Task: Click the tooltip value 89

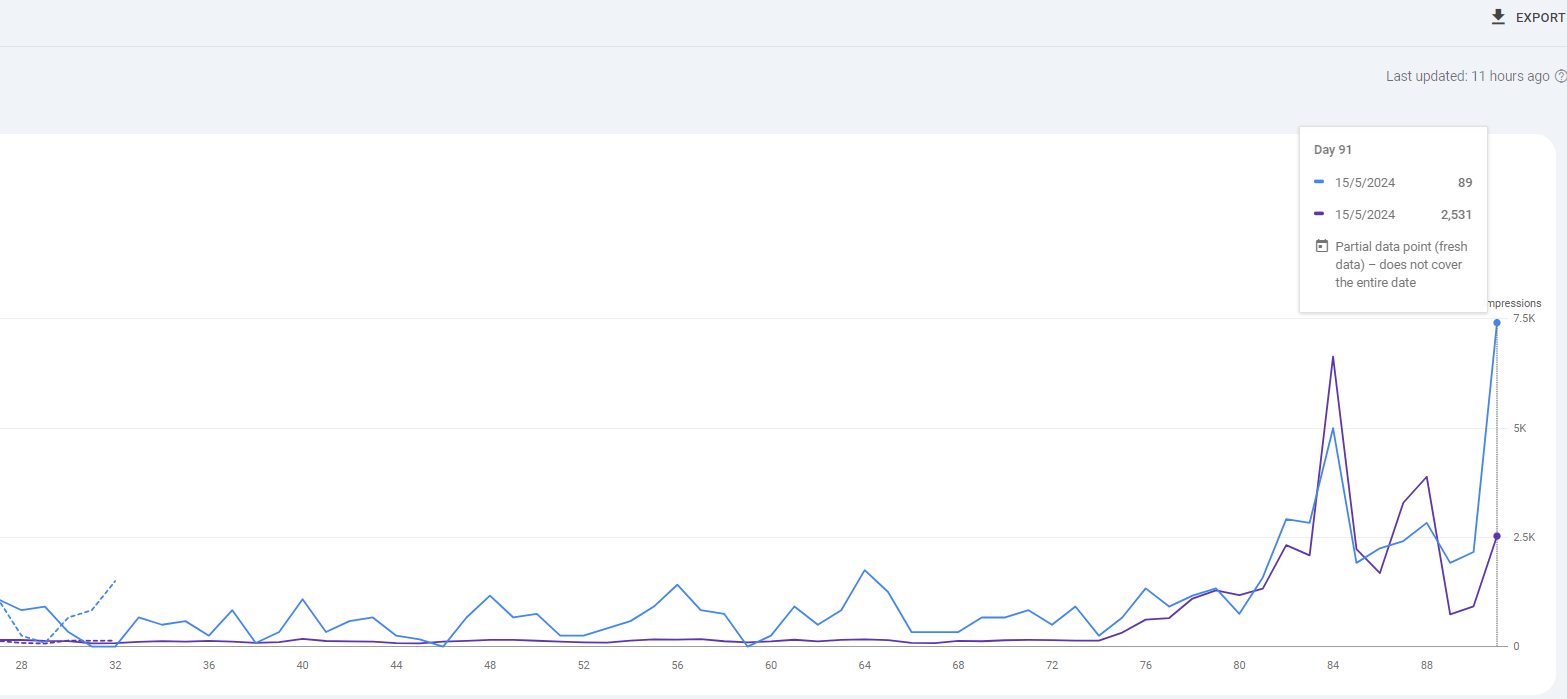Action: [x=1465, y=183]
